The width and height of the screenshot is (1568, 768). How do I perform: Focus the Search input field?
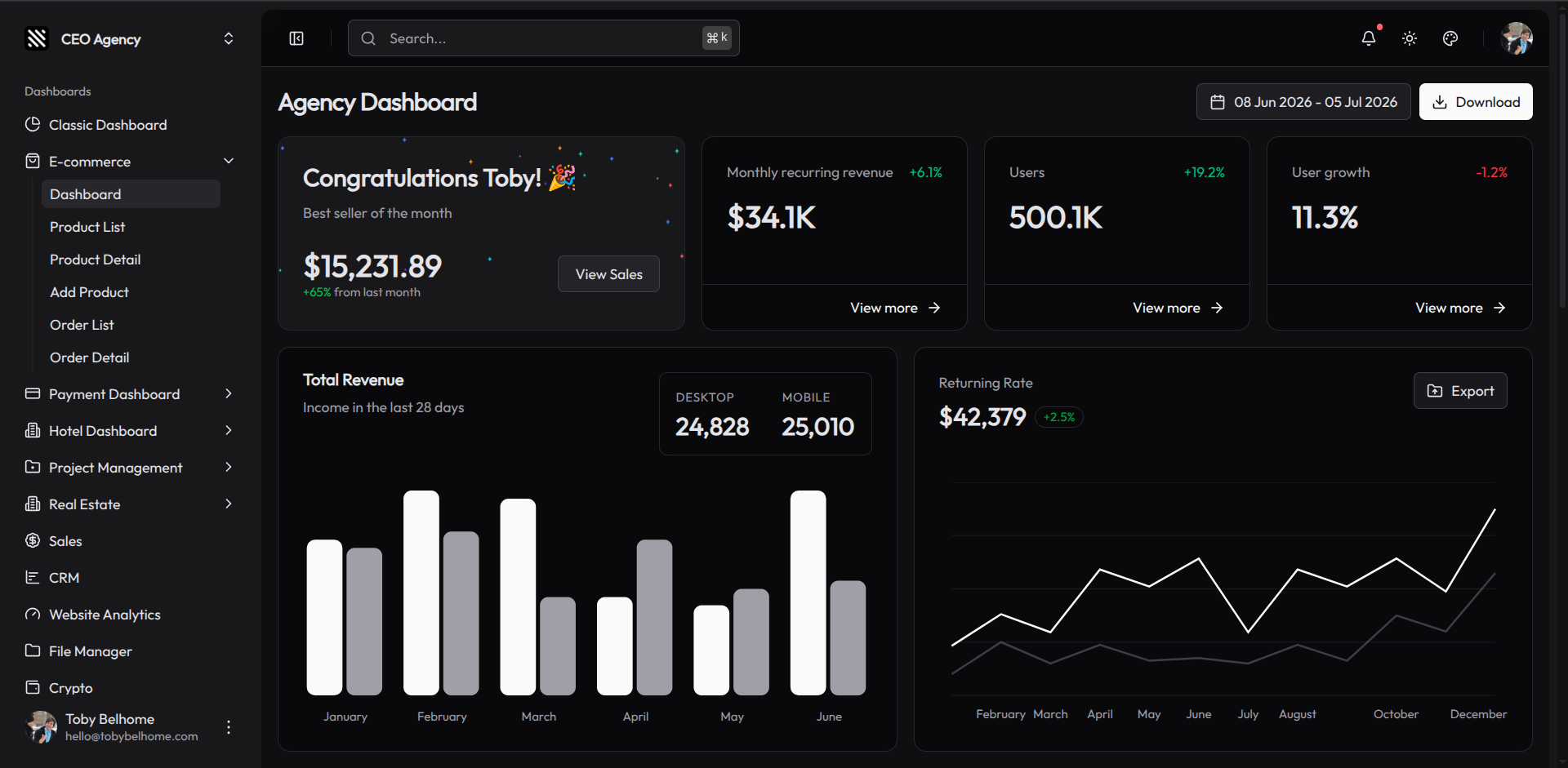[543, 38]
